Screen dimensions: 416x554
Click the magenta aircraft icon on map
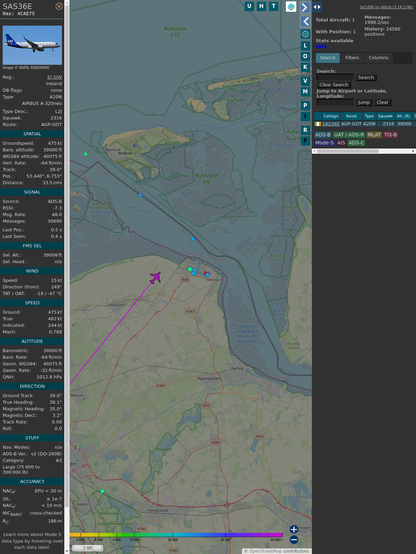[x=155, y=277]
